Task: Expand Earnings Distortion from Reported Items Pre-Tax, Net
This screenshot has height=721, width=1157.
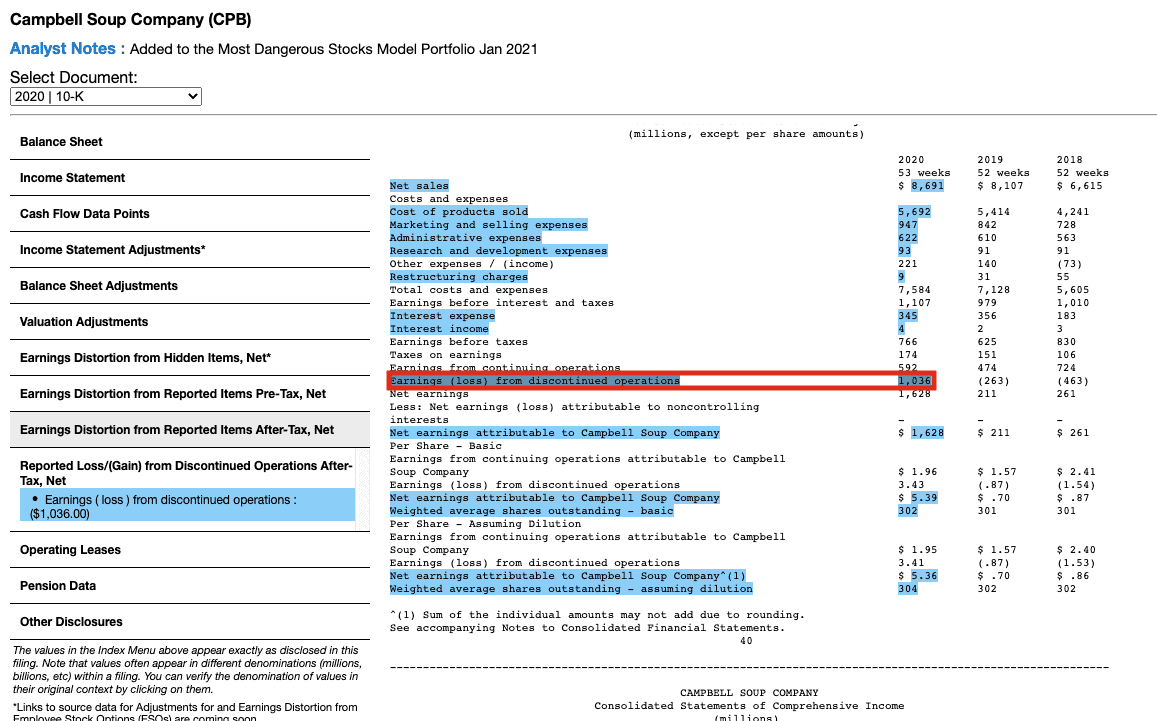Action: [x=173, y=394]
